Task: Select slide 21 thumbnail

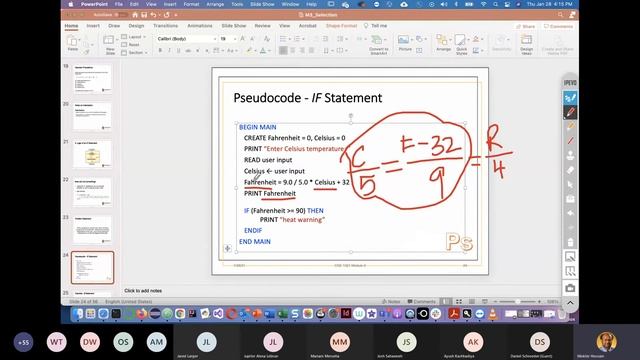Action: 92,154
